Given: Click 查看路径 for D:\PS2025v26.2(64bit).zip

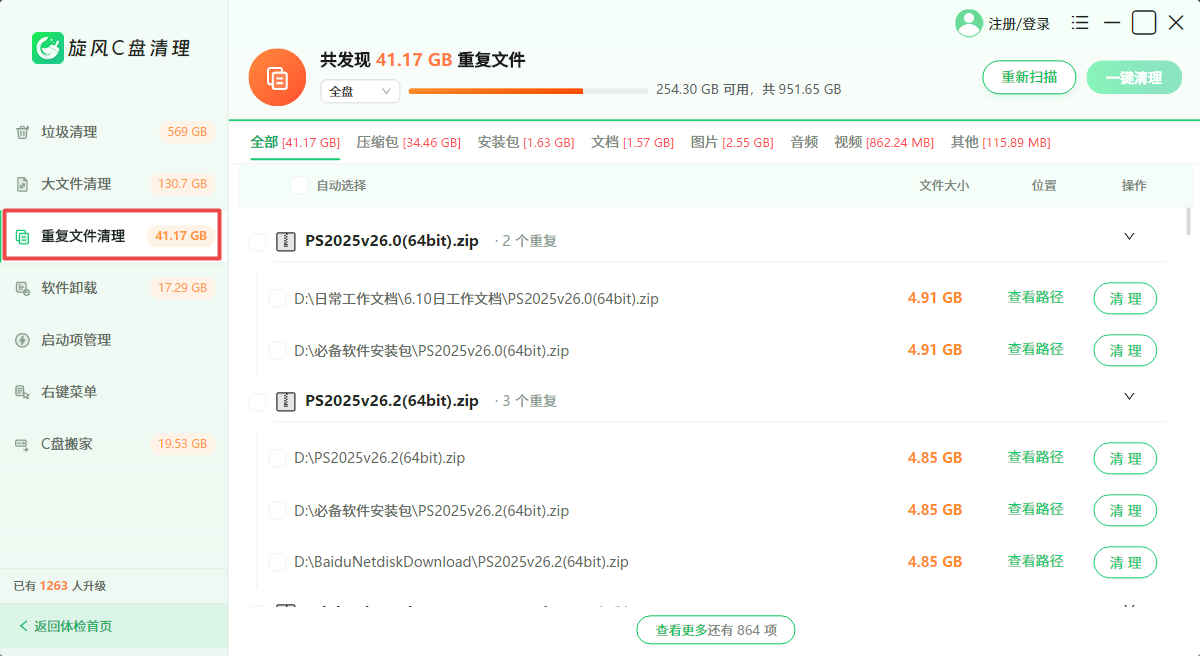Looking at the screenshot, I should tap(1035, 457).
